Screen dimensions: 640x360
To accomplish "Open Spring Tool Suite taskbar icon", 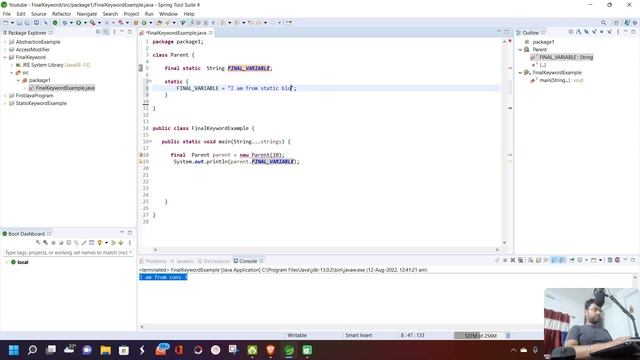I will click(289, 350).
